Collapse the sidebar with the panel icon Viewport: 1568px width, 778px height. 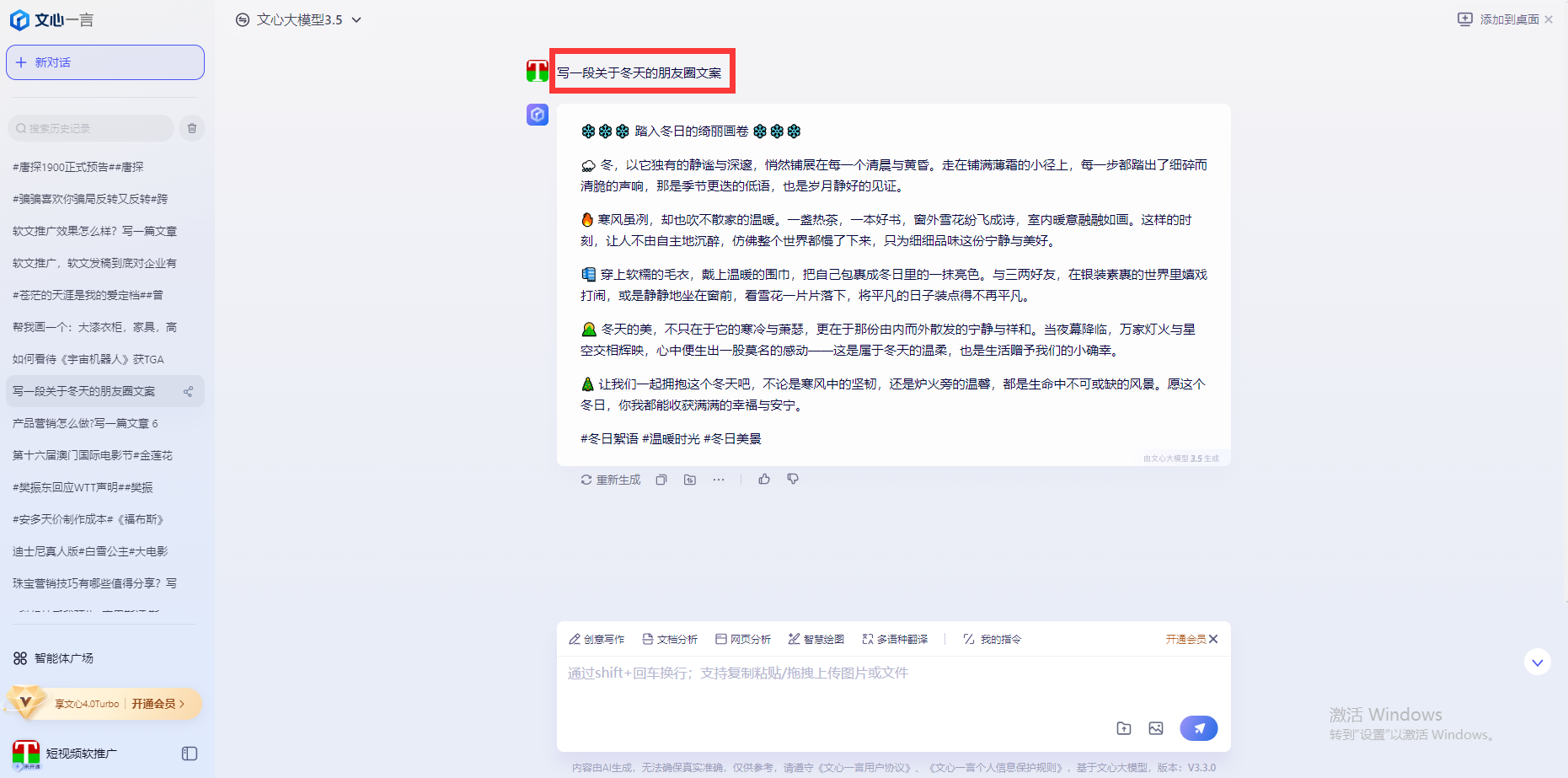[x=190, y=754]
